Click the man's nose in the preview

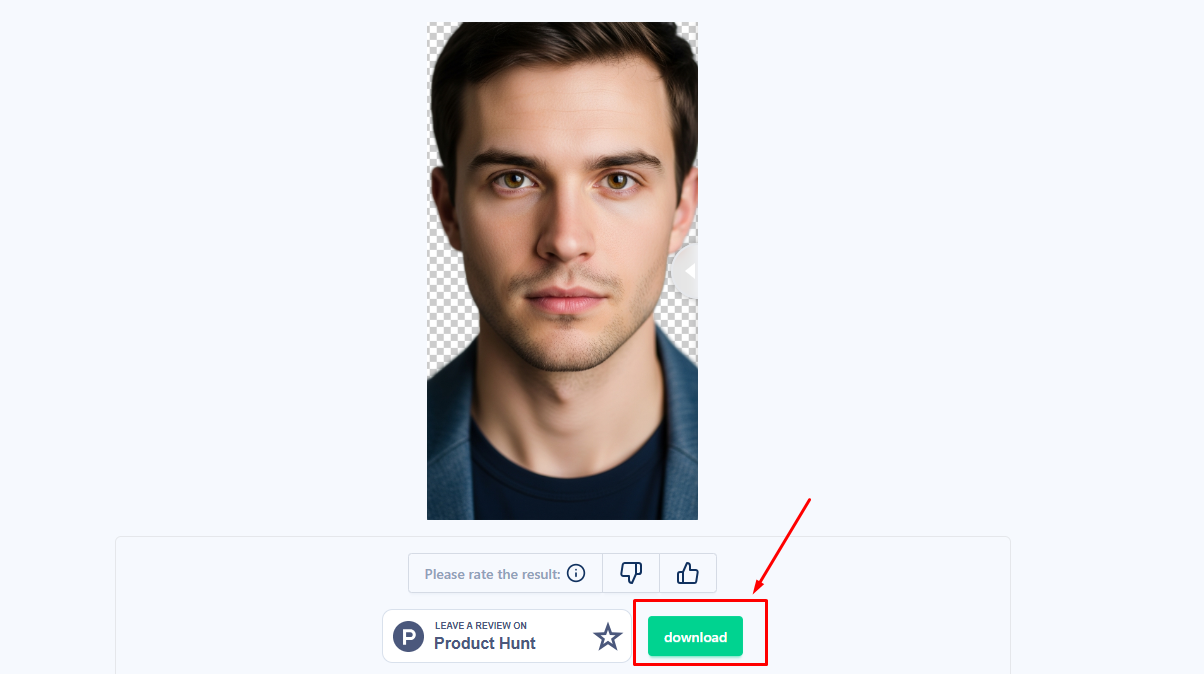pyautogui.click(x=566, y=235)
